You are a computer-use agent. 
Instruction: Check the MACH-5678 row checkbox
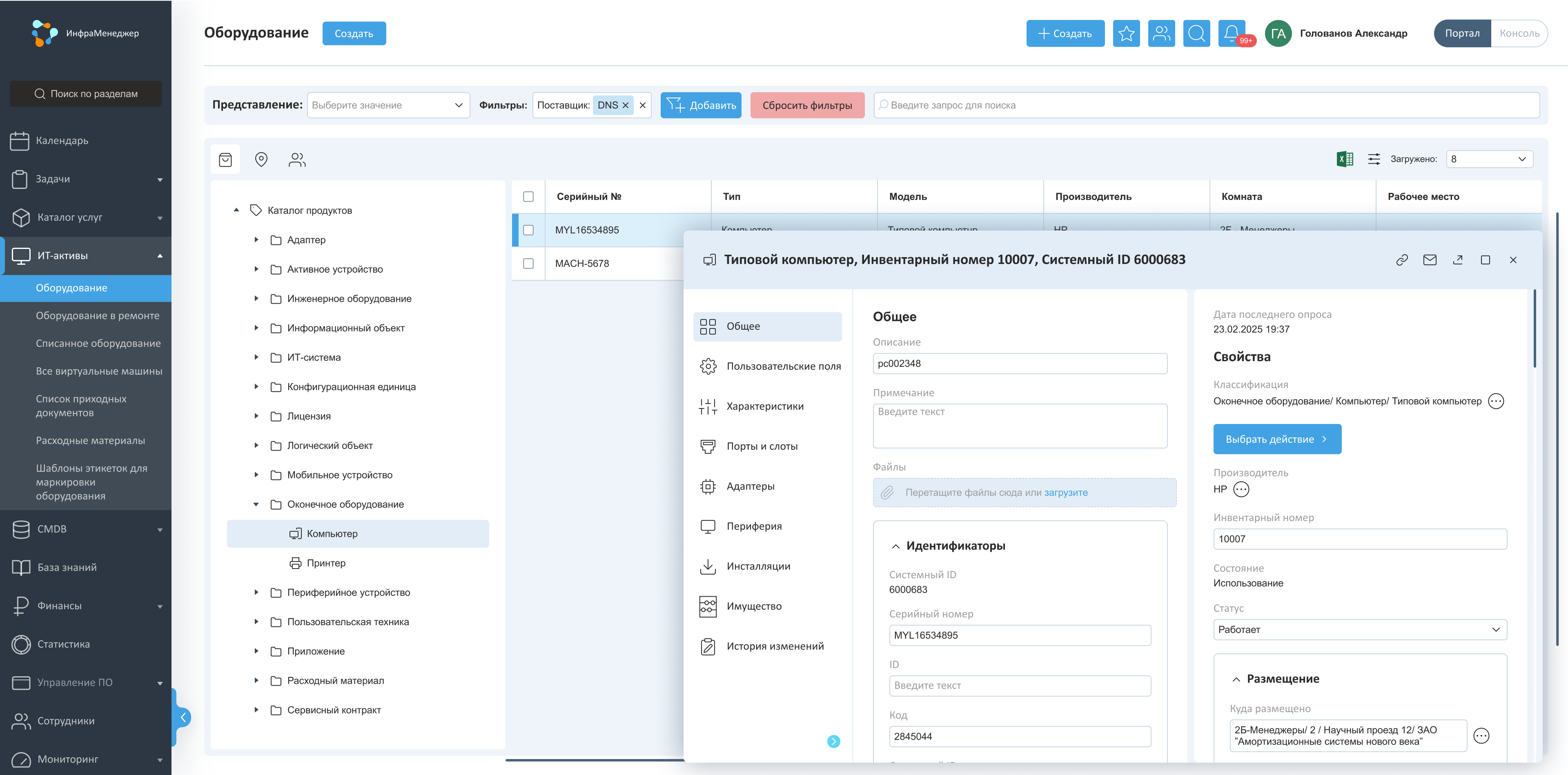coord(528,263)
